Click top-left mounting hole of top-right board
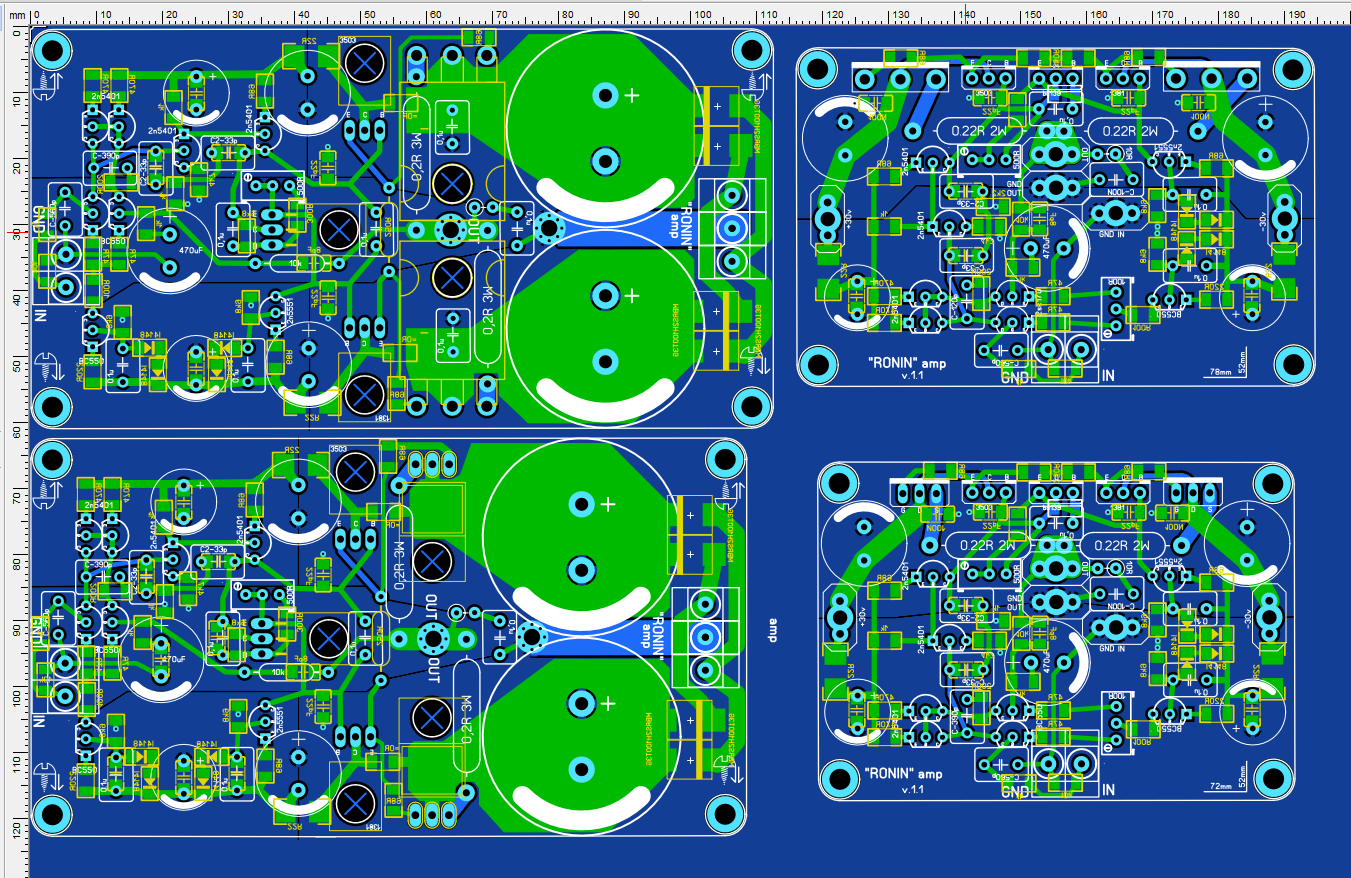This screenshot has width=1351, height=878. click(818, 70)
